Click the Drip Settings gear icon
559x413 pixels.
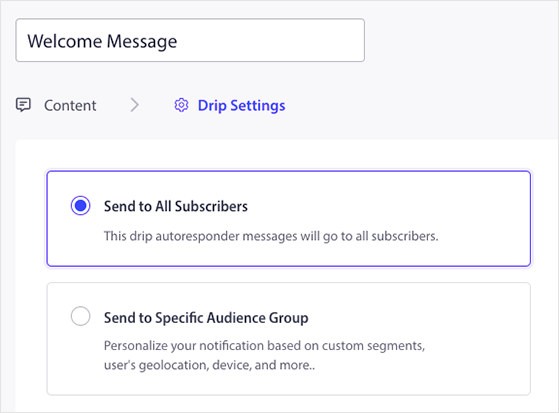181,105
